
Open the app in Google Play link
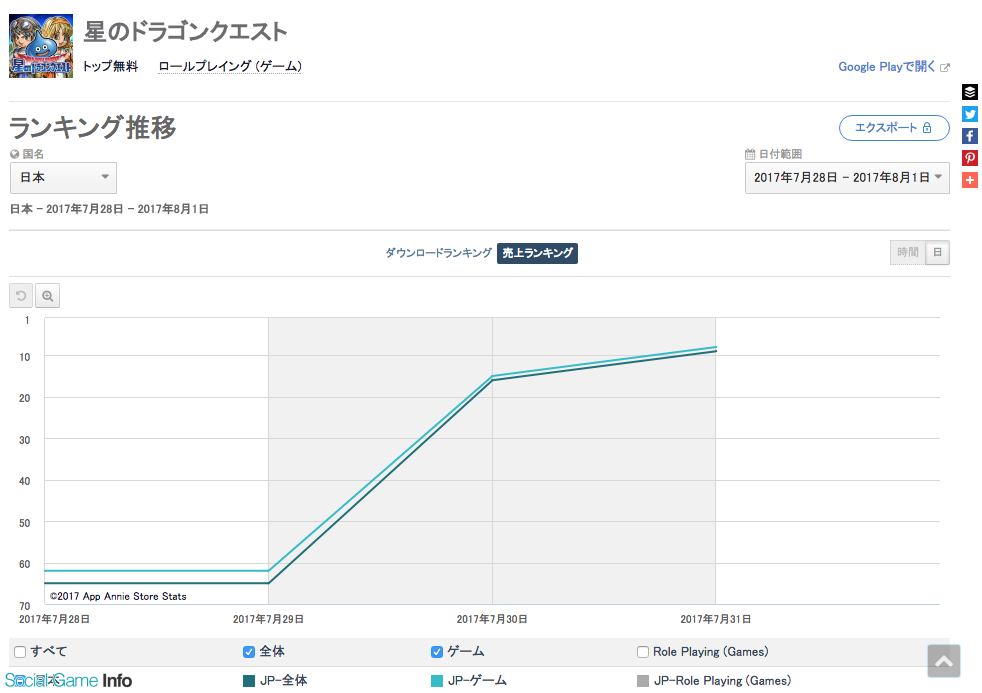pyautogui.click(x=887, y=67)
